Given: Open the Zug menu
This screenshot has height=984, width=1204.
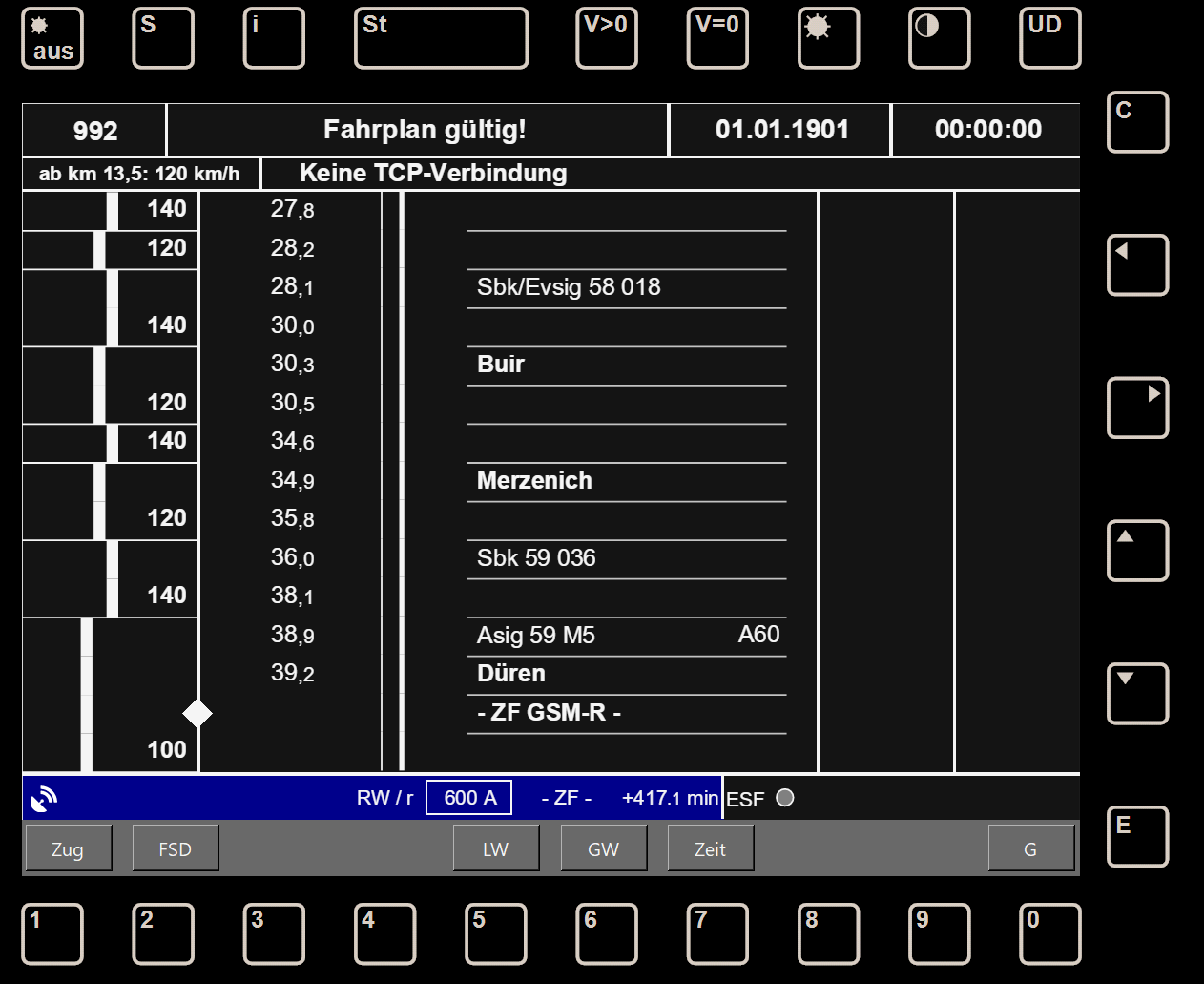Looking at the screenshot, I should click(x=68, y=848).
